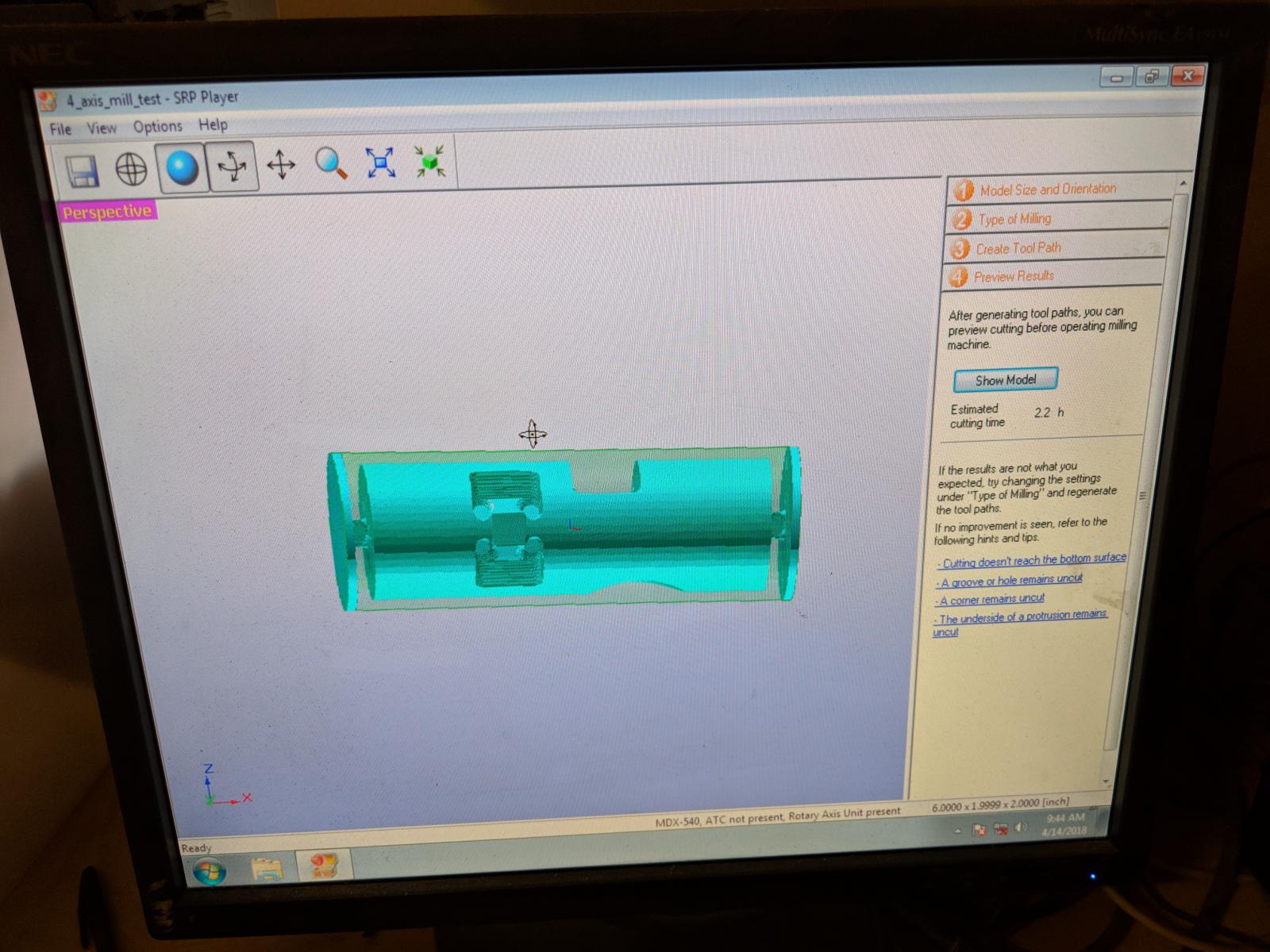This screenshot has width=1270, height=952.
Task: Select the pan move arrows tool
Action: [x=281, y=165]
